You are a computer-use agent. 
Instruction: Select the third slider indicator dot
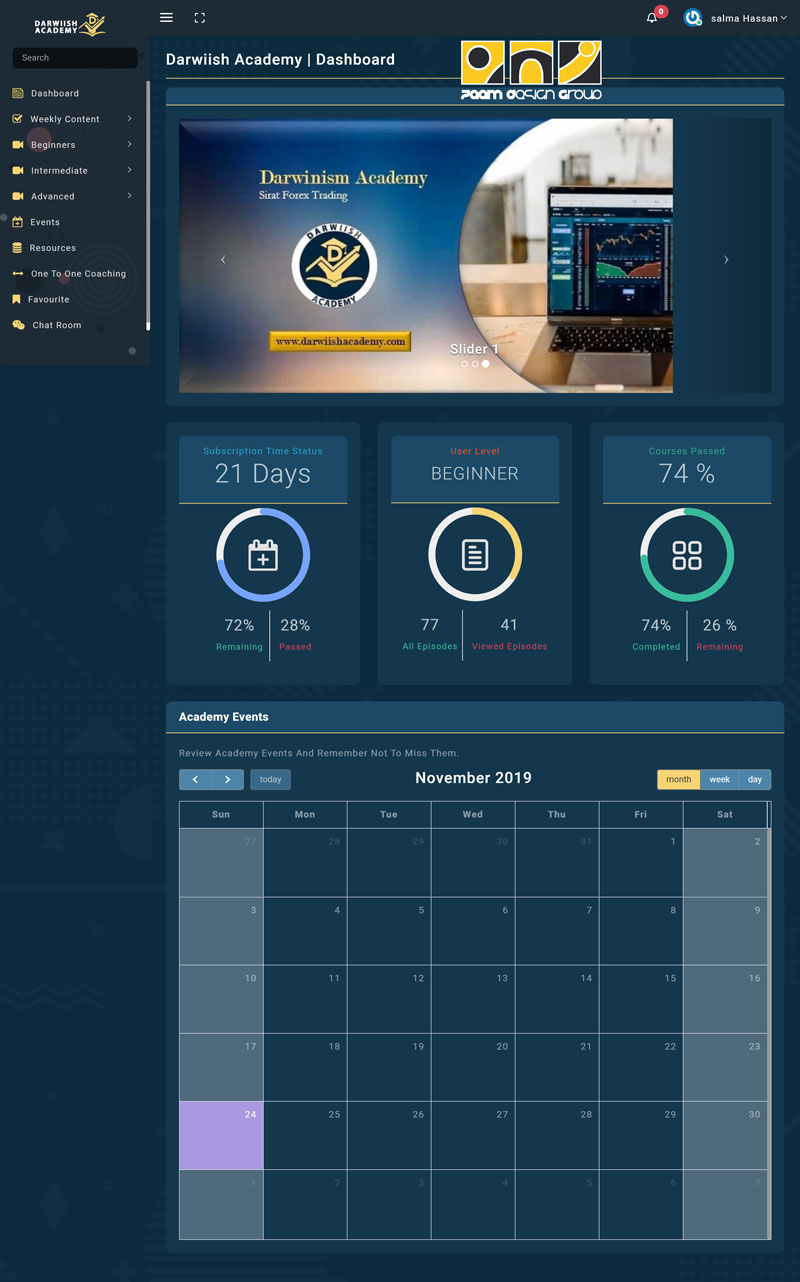(x=486, y=364)
